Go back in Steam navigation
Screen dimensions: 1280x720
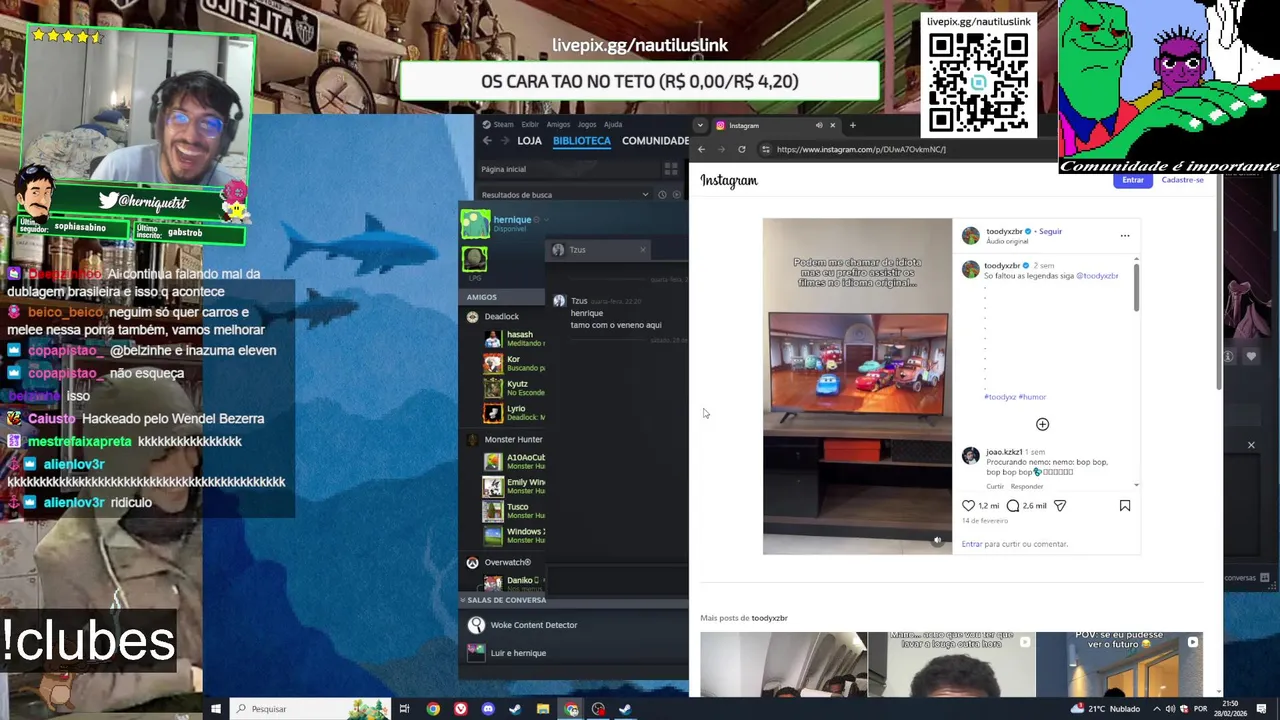point(487,141)
